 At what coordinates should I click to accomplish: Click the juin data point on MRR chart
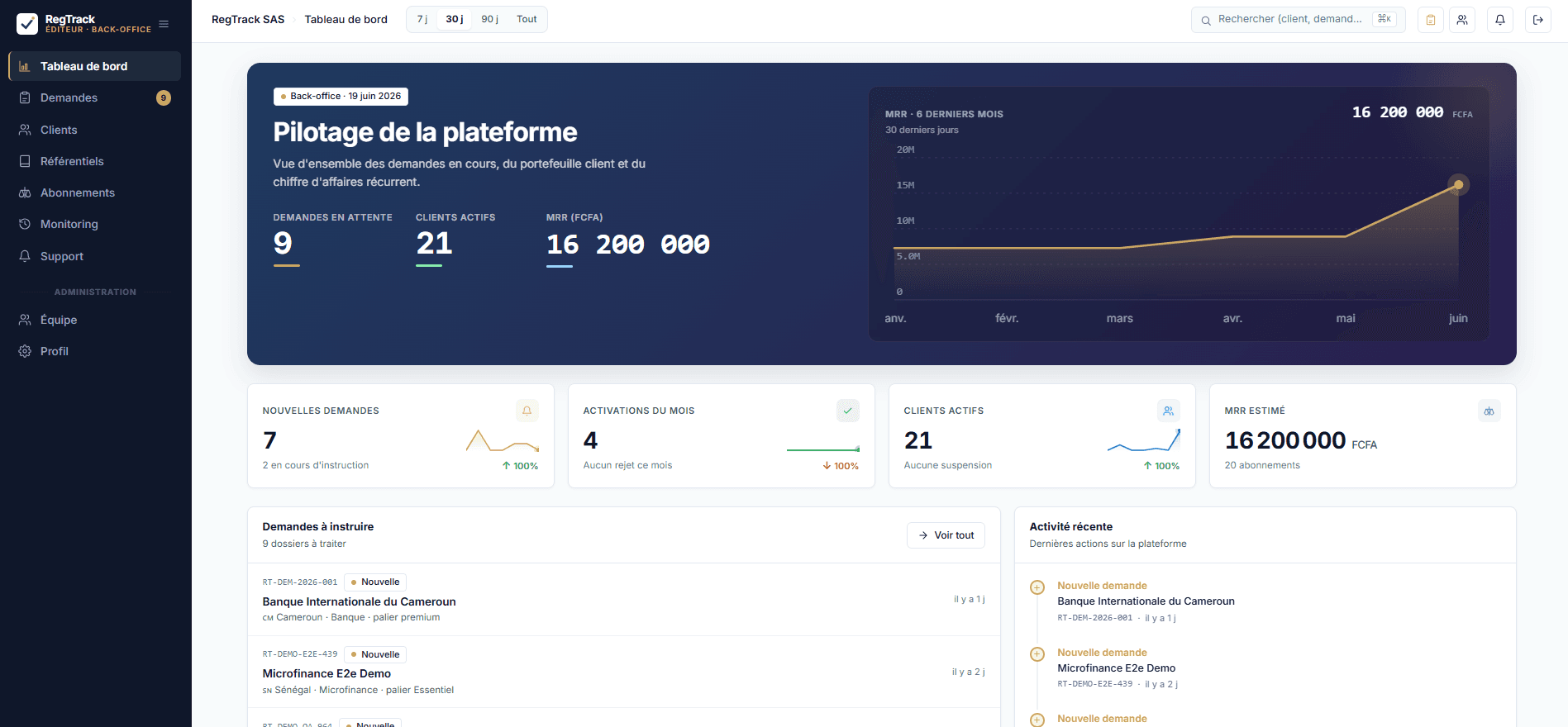[1458, 185]
